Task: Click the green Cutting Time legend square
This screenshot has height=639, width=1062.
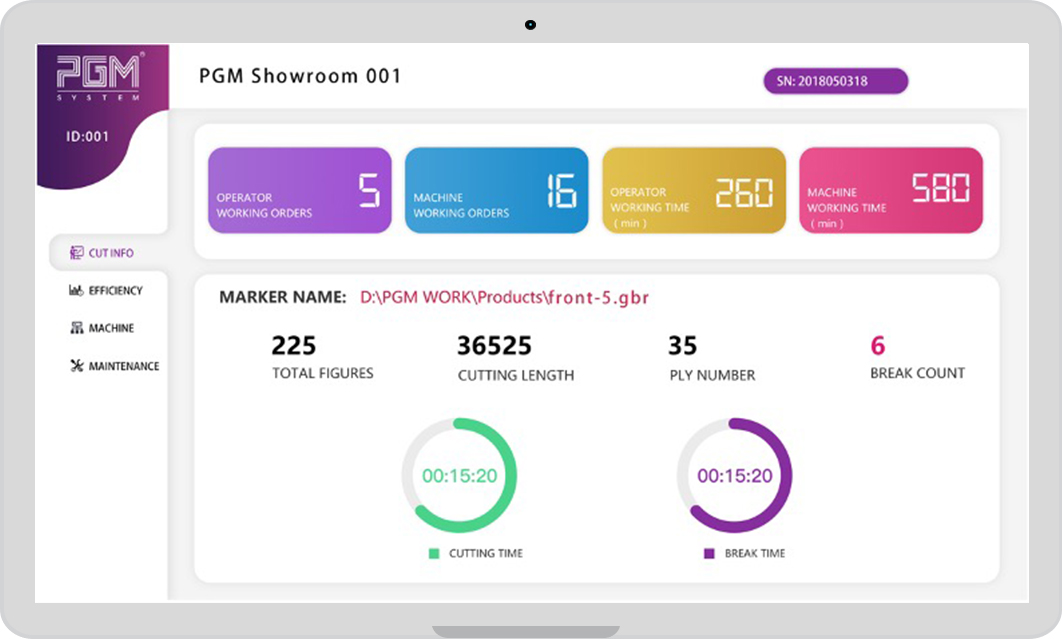Action: pyautogui.click(x=434, y=554)
